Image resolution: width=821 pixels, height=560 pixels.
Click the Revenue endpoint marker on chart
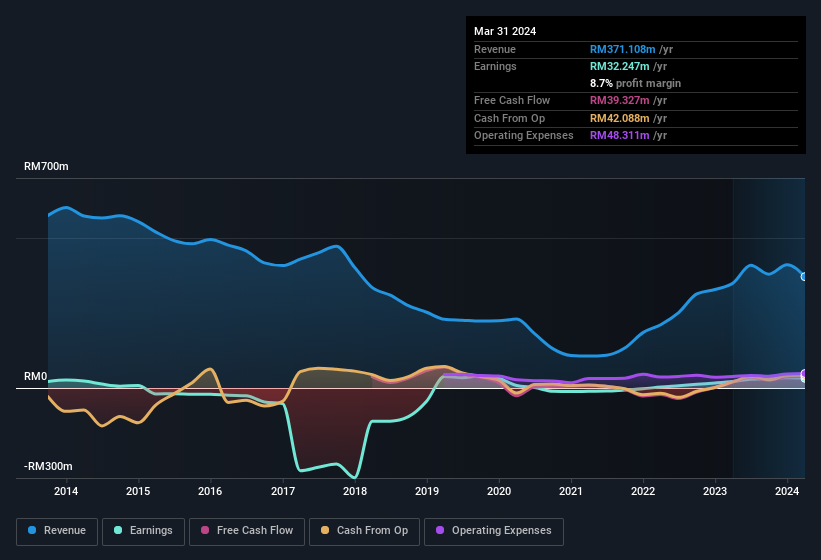(804, 276)
